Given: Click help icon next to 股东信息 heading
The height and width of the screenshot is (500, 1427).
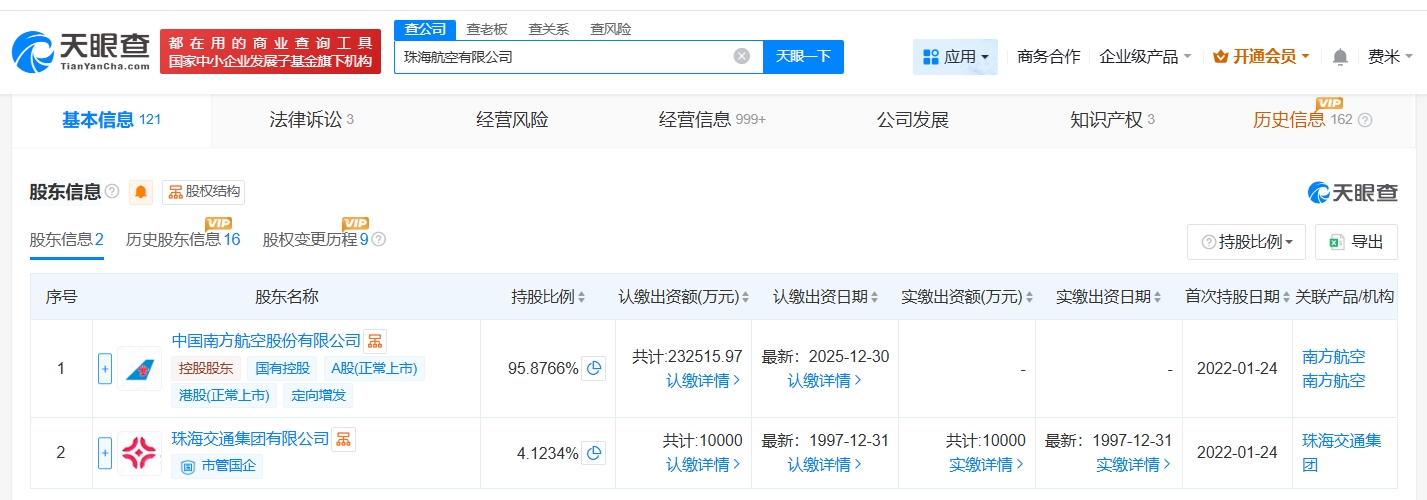Looking at the screenshot, I should click(x=112, y=192).
